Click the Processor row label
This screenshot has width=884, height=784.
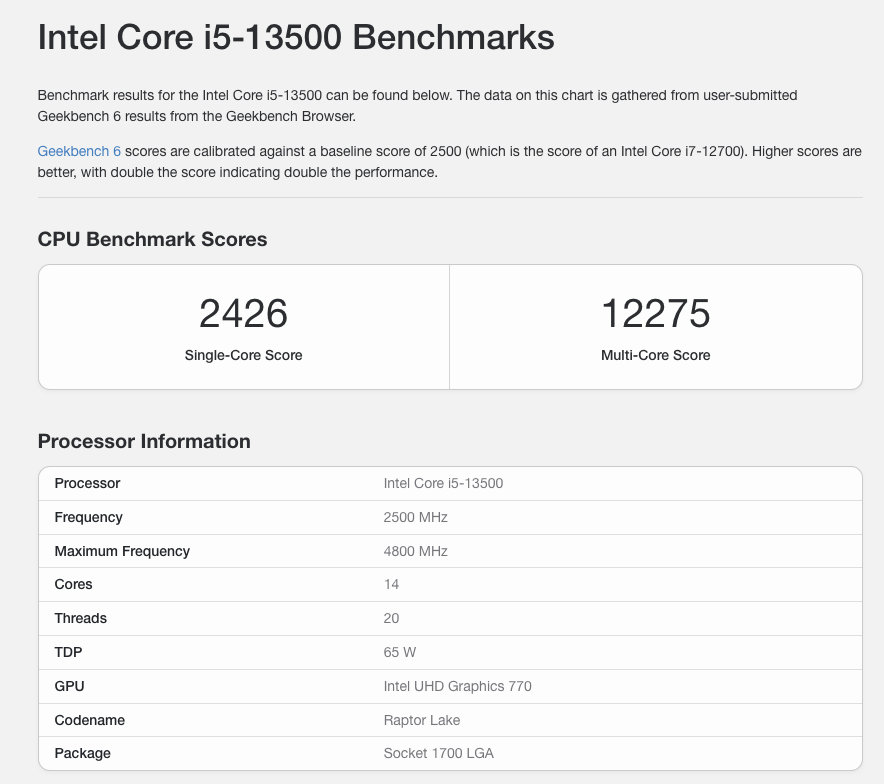(x=87, y=483)
